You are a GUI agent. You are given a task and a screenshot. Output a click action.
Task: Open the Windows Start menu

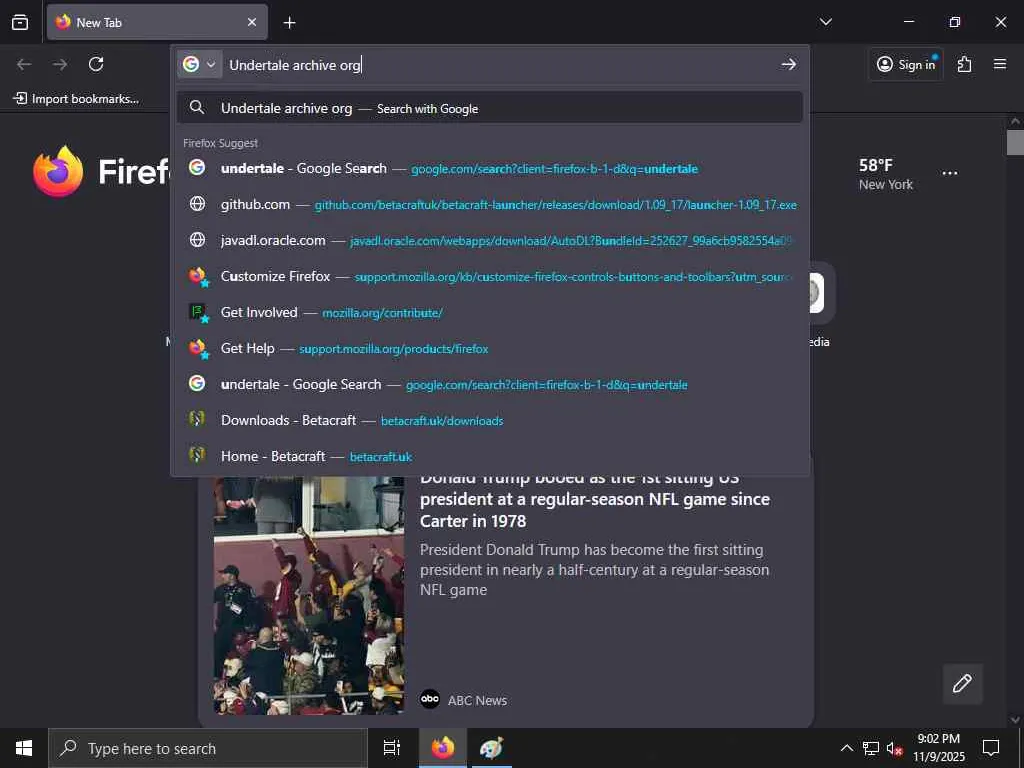pos(24,748)
